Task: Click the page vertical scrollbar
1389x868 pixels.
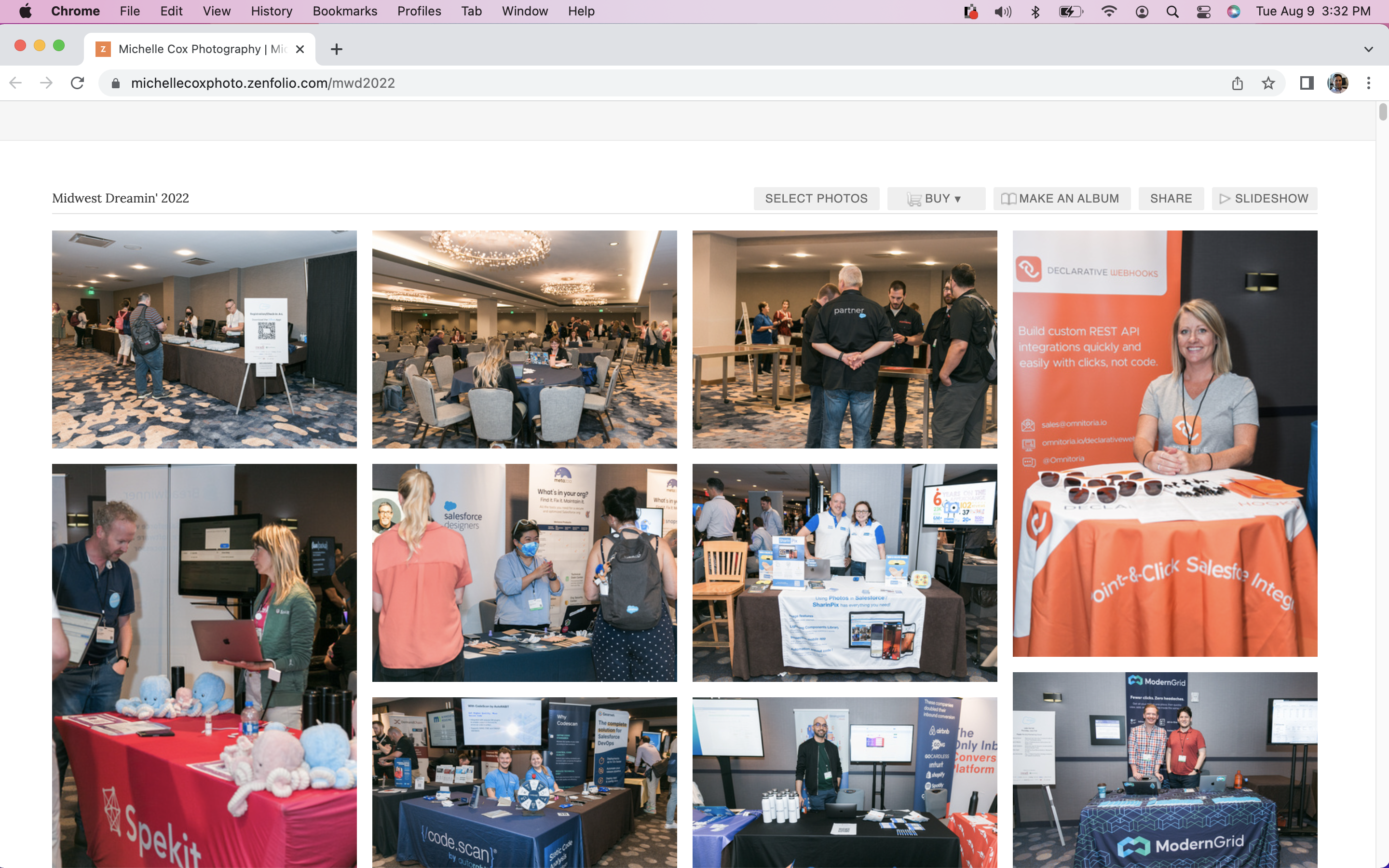Action: coord(1382,112)
